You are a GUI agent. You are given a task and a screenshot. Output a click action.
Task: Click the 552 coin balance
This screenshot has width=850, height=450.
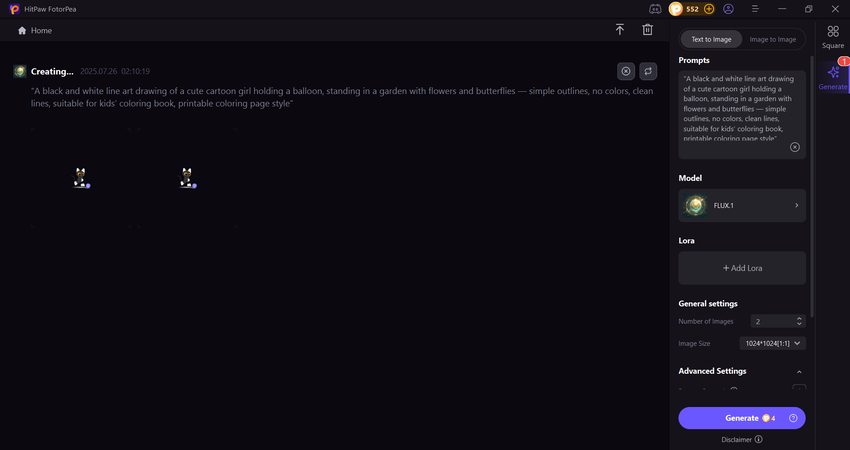coord(692,9)
